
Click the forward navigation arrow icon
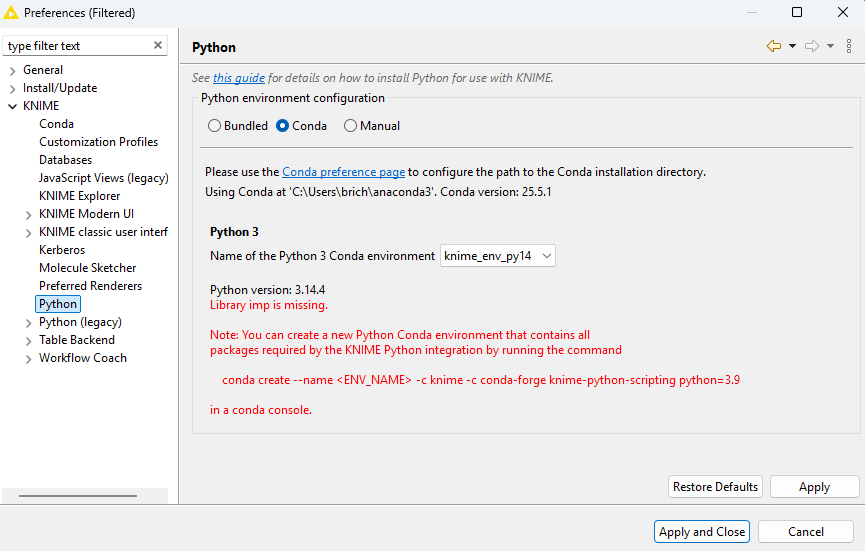[812, 46]
